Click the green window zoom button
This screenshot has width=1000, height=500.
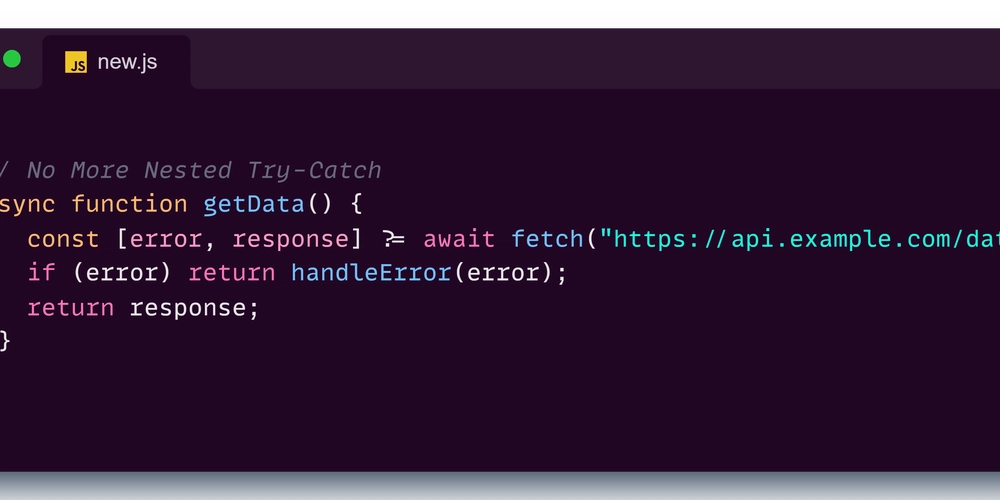coord(11,59)
